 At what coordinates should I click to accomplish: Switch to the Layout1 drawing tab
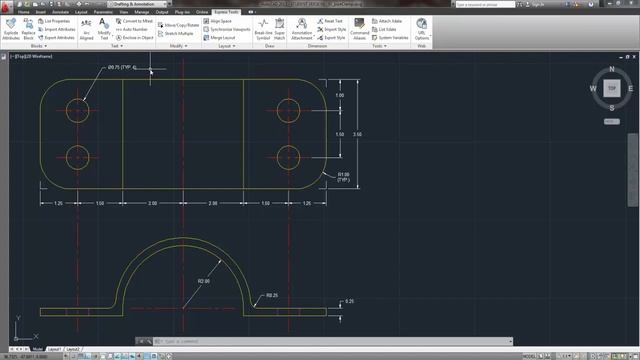(x=55, y=349)
